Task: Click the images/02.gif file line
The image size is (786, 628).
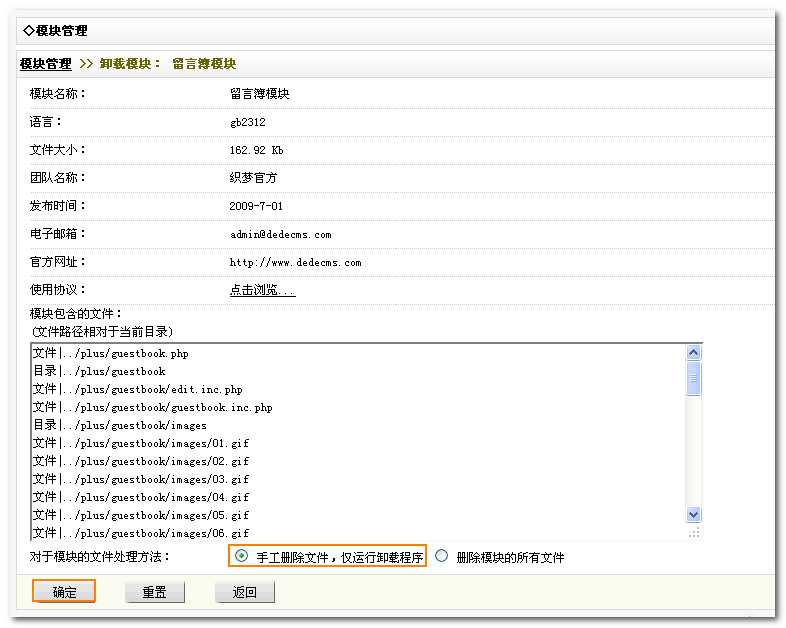Action: click(x=141, y=462)
